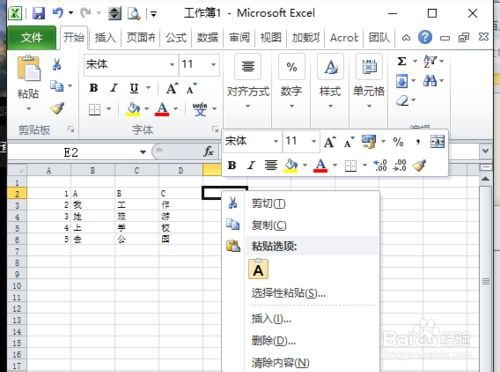
Task: Choose 删除(D)... from context menu
Action: pyautogui.click(x=301, y=341)
